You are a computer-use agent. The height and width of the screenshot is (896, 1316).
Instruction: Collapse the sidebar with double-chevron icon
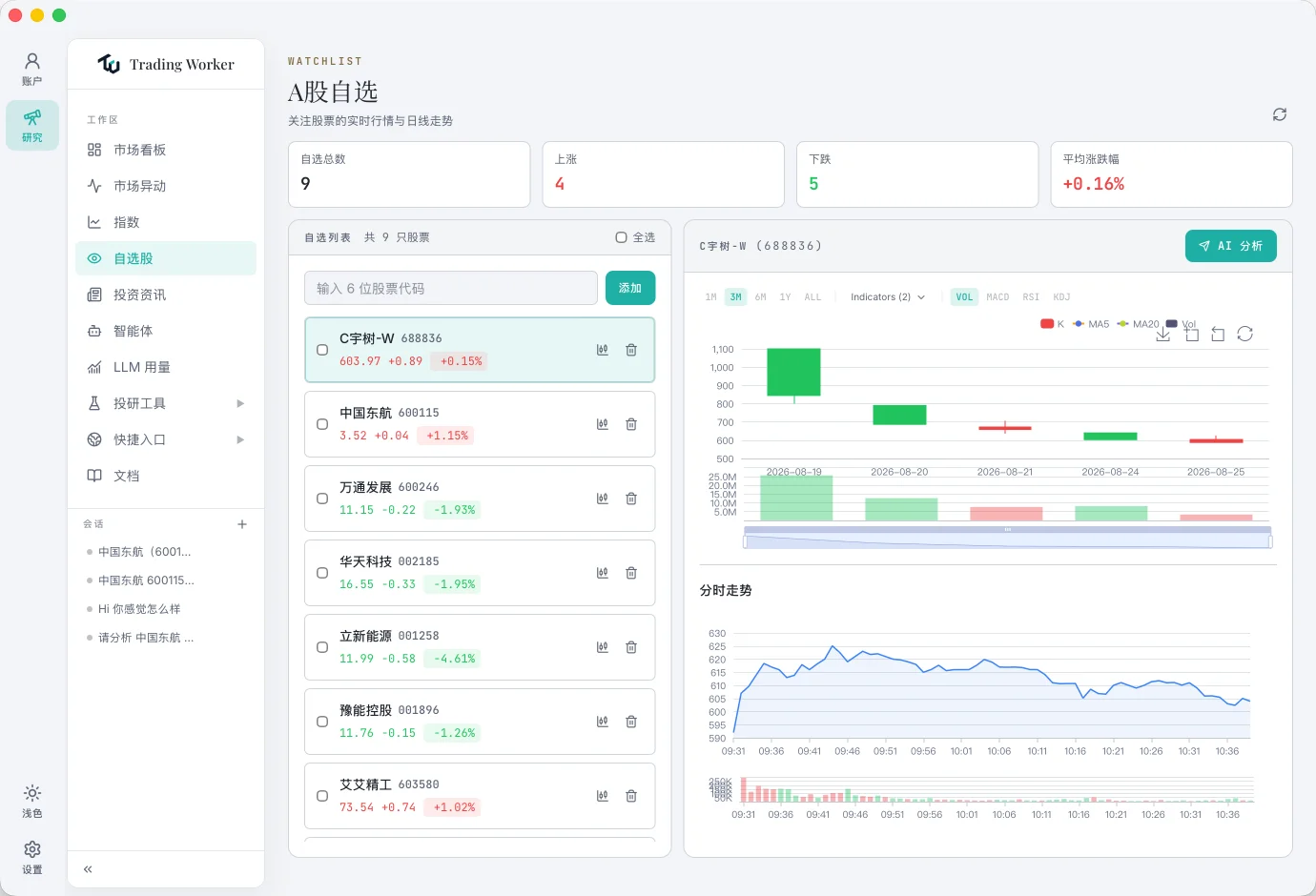88,869
